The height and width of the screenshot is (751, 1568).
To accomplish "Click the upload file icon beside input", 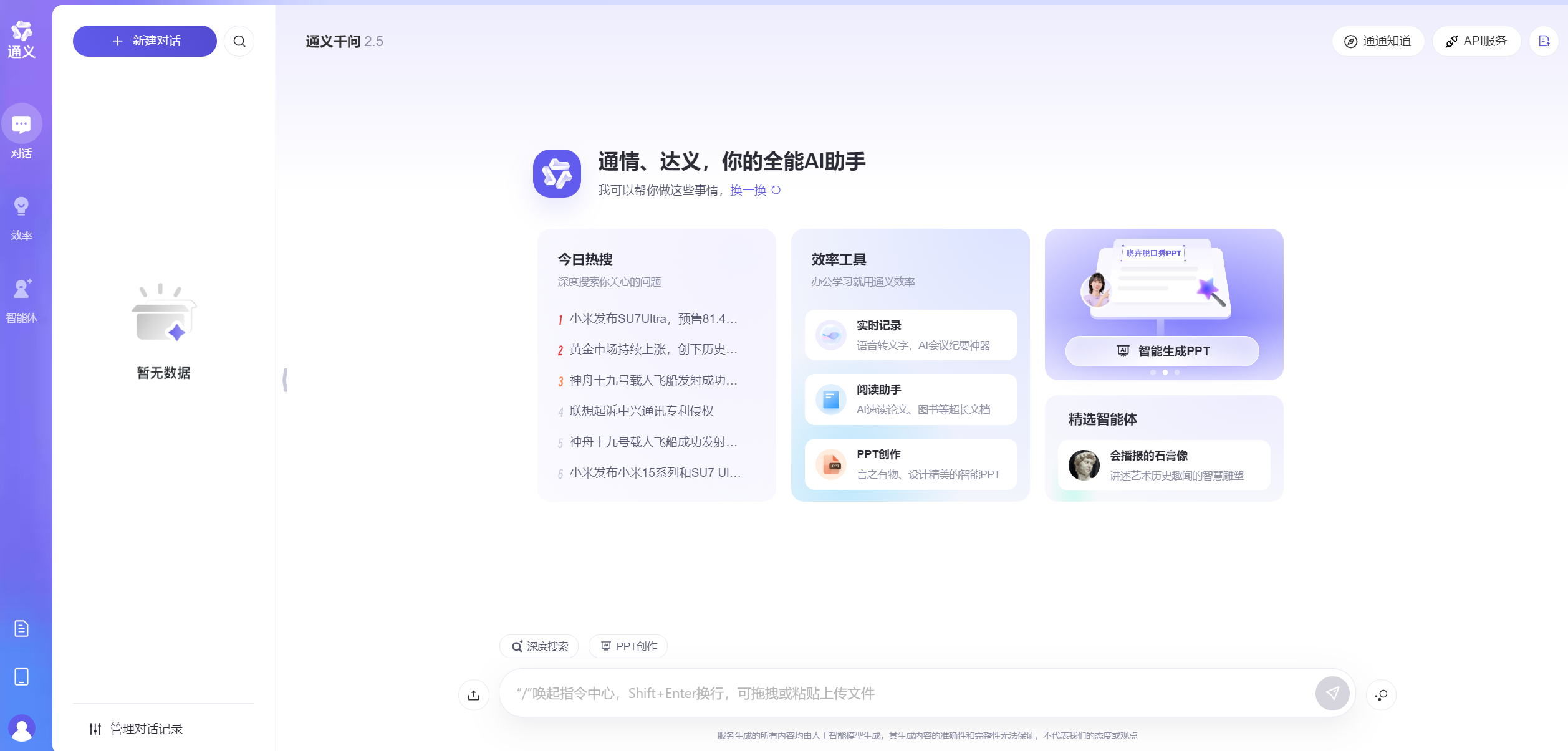I will click(x=474, y=694).
